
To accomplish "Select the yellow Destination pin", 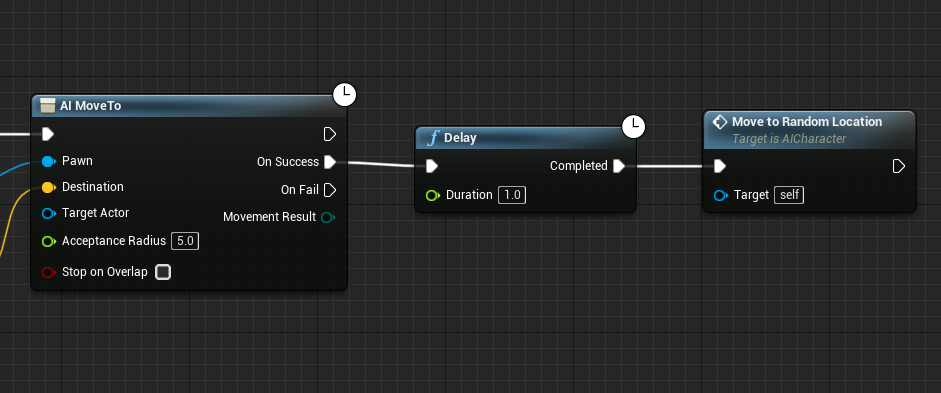I will tap(49, 187).
